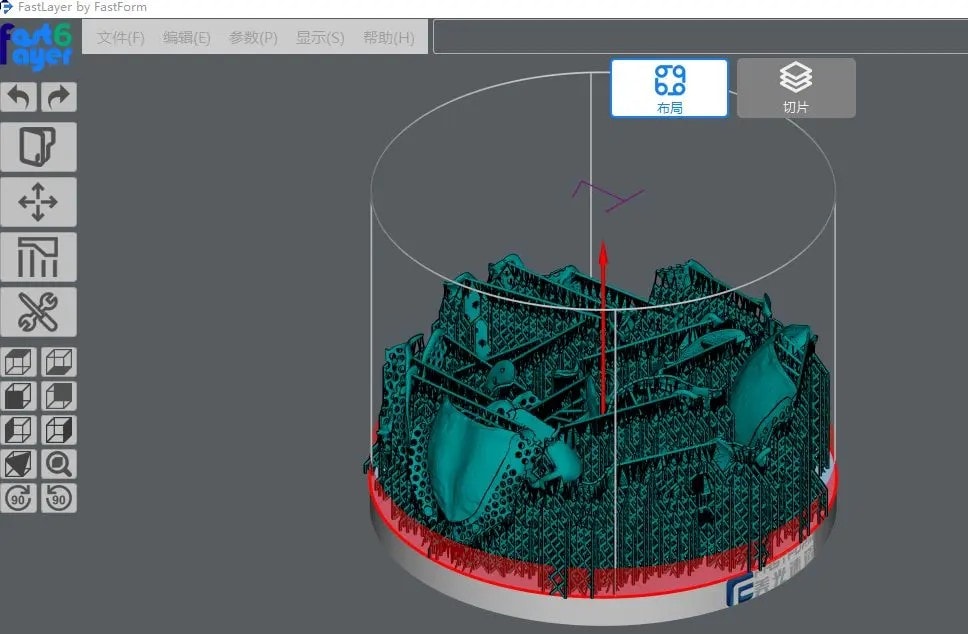Open the 文件(F) menu
Viewport: 968px width, 634px height.
point(121,38)
